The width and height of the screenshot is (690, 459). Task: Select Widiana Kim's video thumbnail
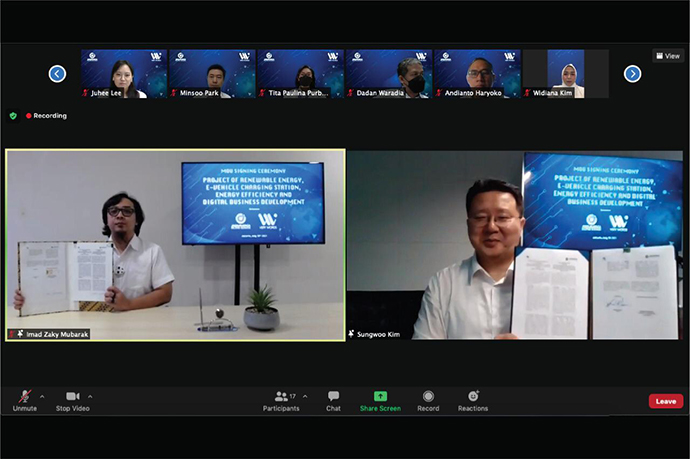pos(565,73)
